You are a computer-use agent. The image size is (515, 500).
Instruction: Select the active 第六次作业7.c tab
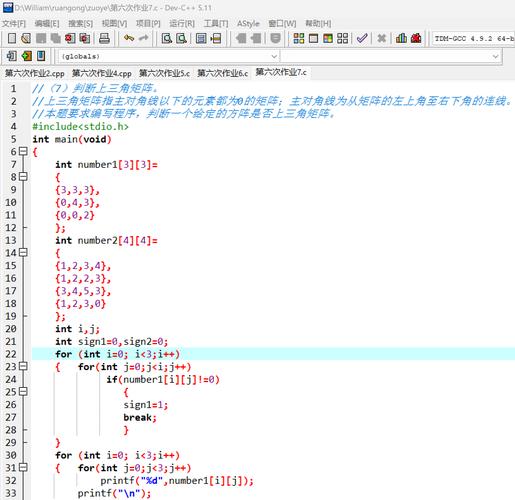click(281, 72)
